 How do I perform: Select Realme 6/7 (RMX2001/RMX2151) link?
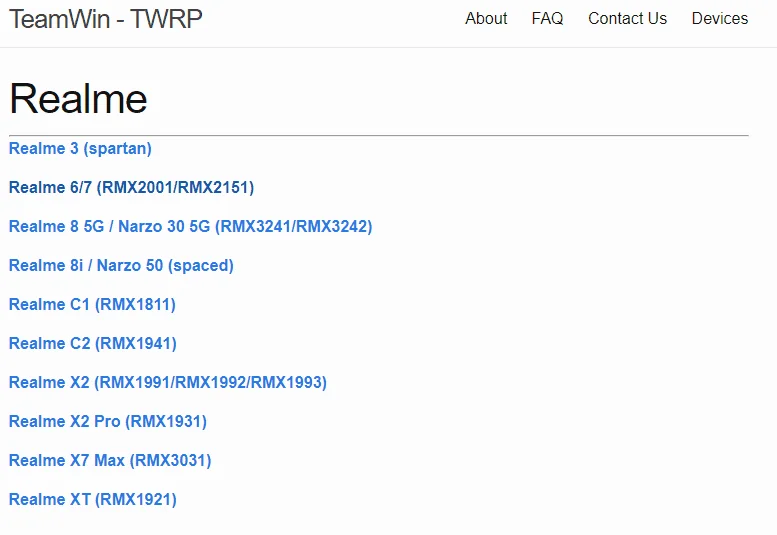point(131,187)
